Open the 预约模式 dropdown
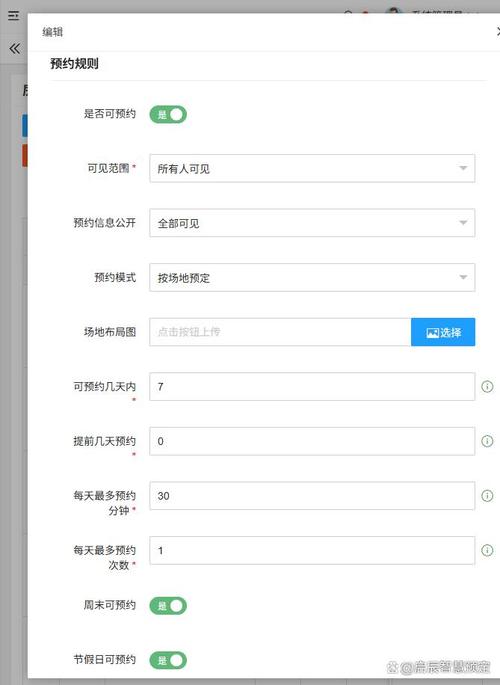 pos(312,277)
